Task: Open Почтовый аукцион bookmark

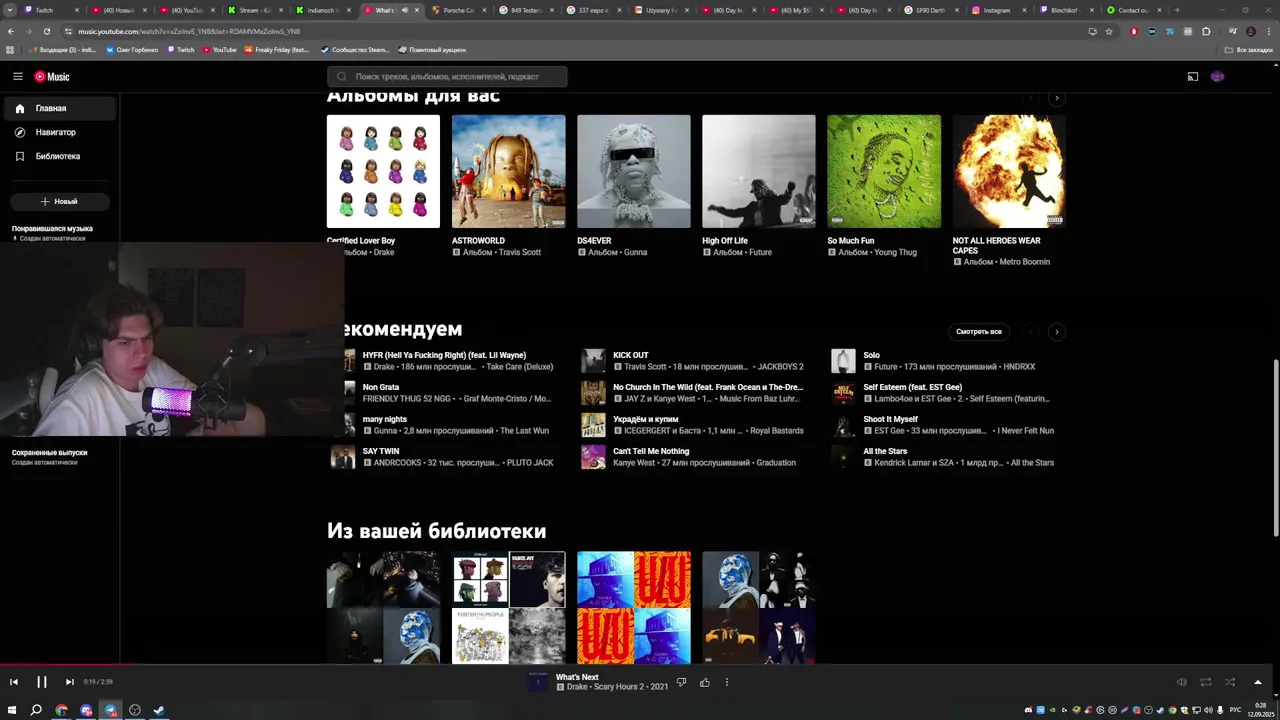Action: [x=432, y=50]
